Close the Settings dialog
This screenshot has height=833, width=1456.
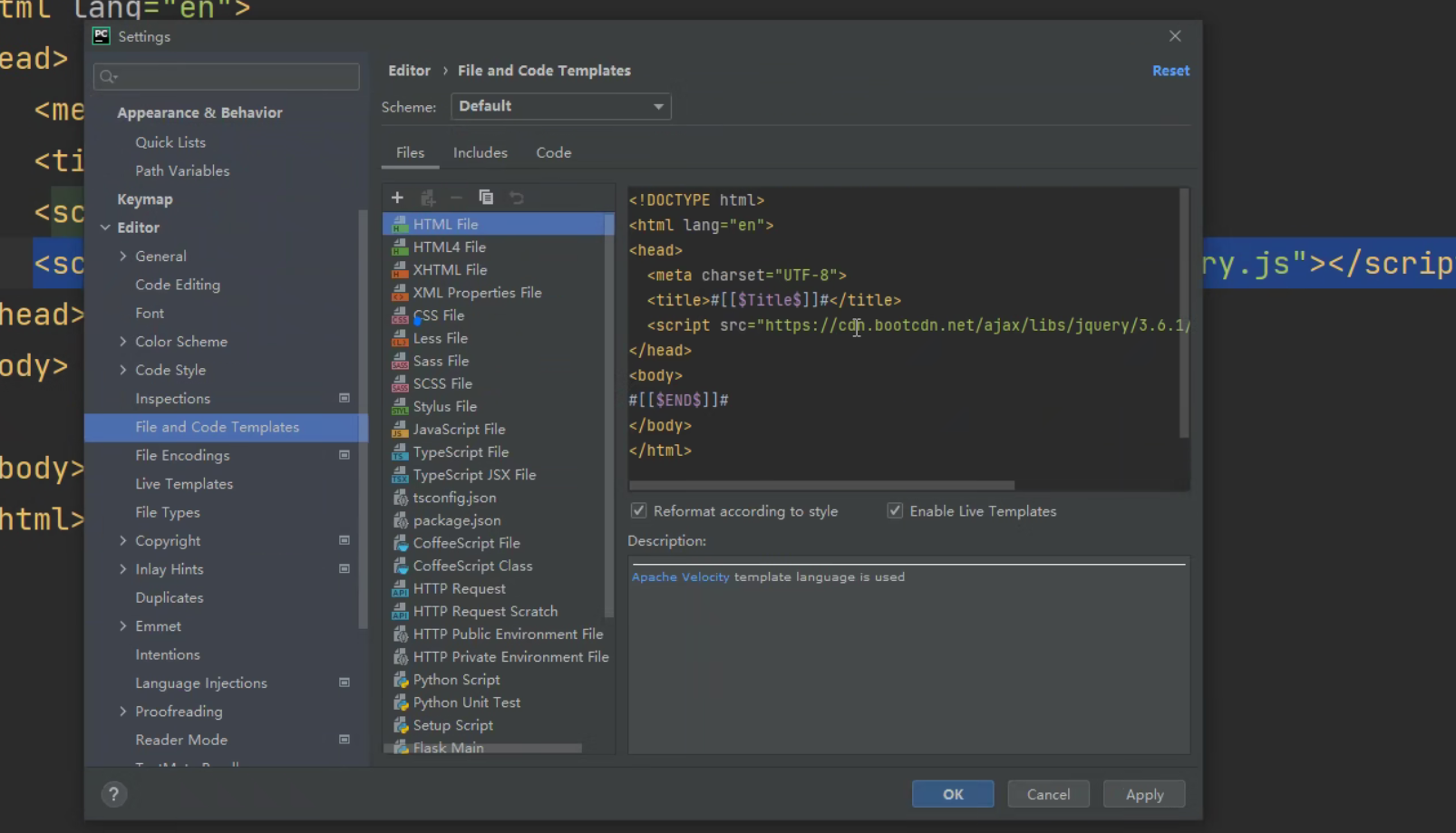click(x=1175, y=36)
